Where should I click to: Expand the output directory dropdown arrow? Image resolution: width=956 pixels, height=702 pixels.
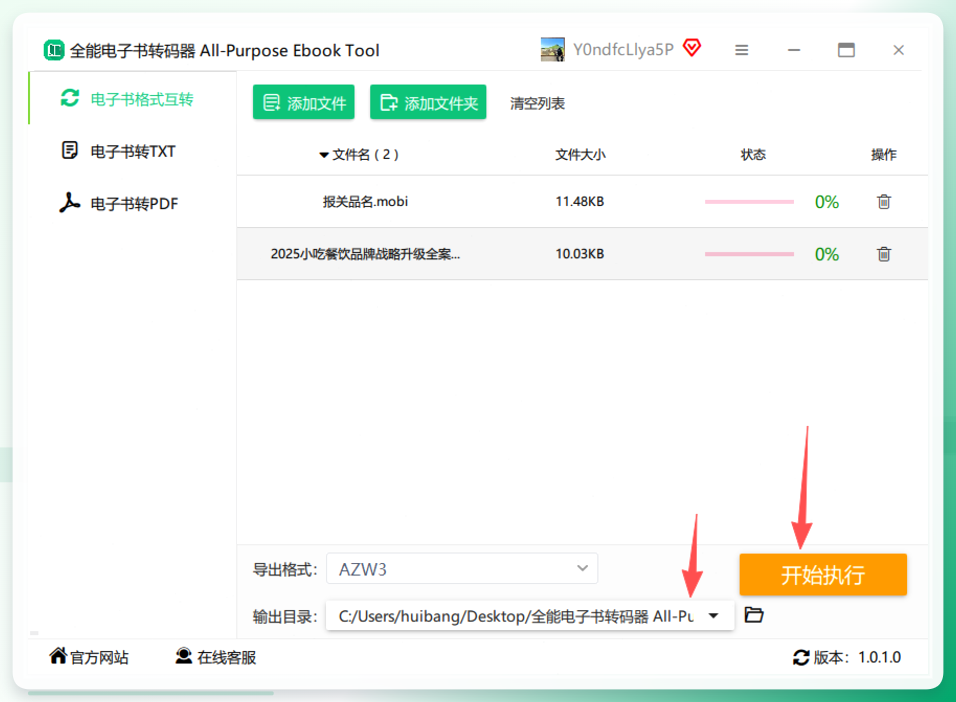tap(713, 616)
